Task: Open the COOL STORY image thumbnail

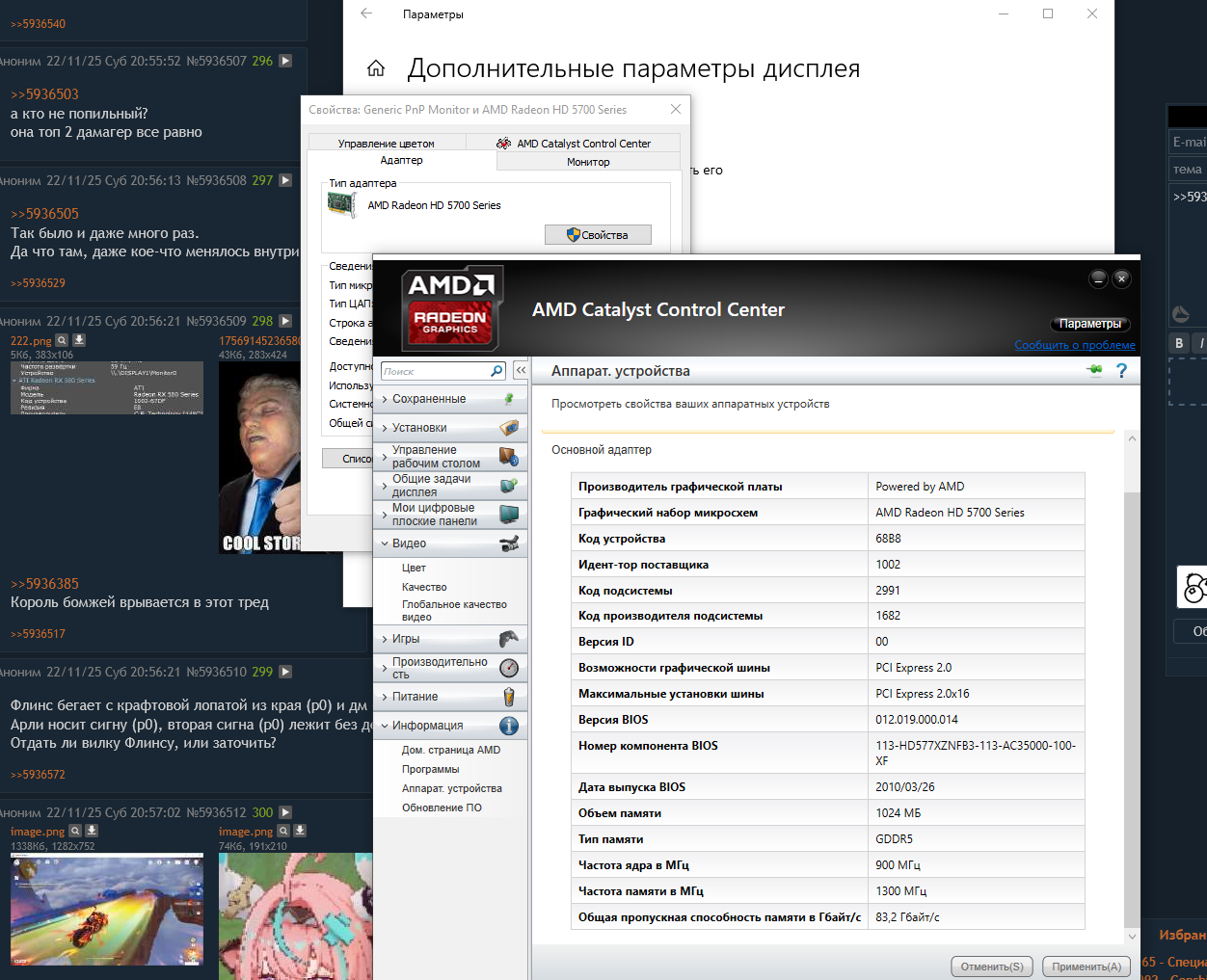Action: [x=260, y=458]
